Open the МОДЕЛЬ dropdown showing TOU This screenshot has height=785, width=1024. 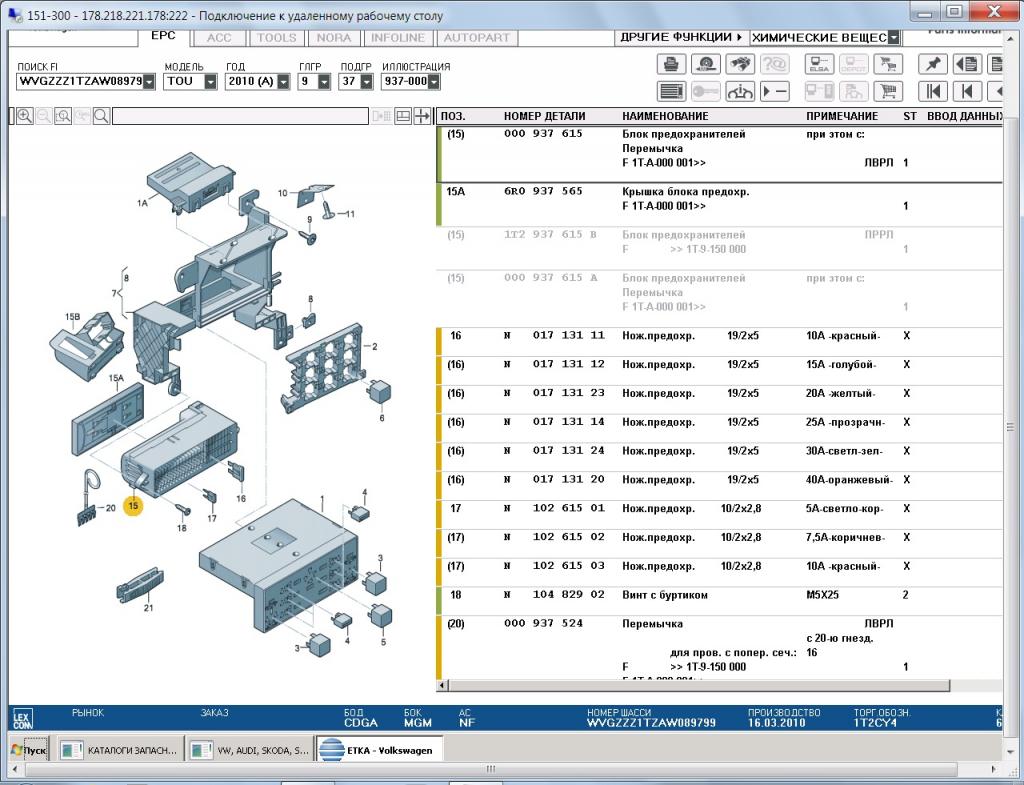coord(210,82)
